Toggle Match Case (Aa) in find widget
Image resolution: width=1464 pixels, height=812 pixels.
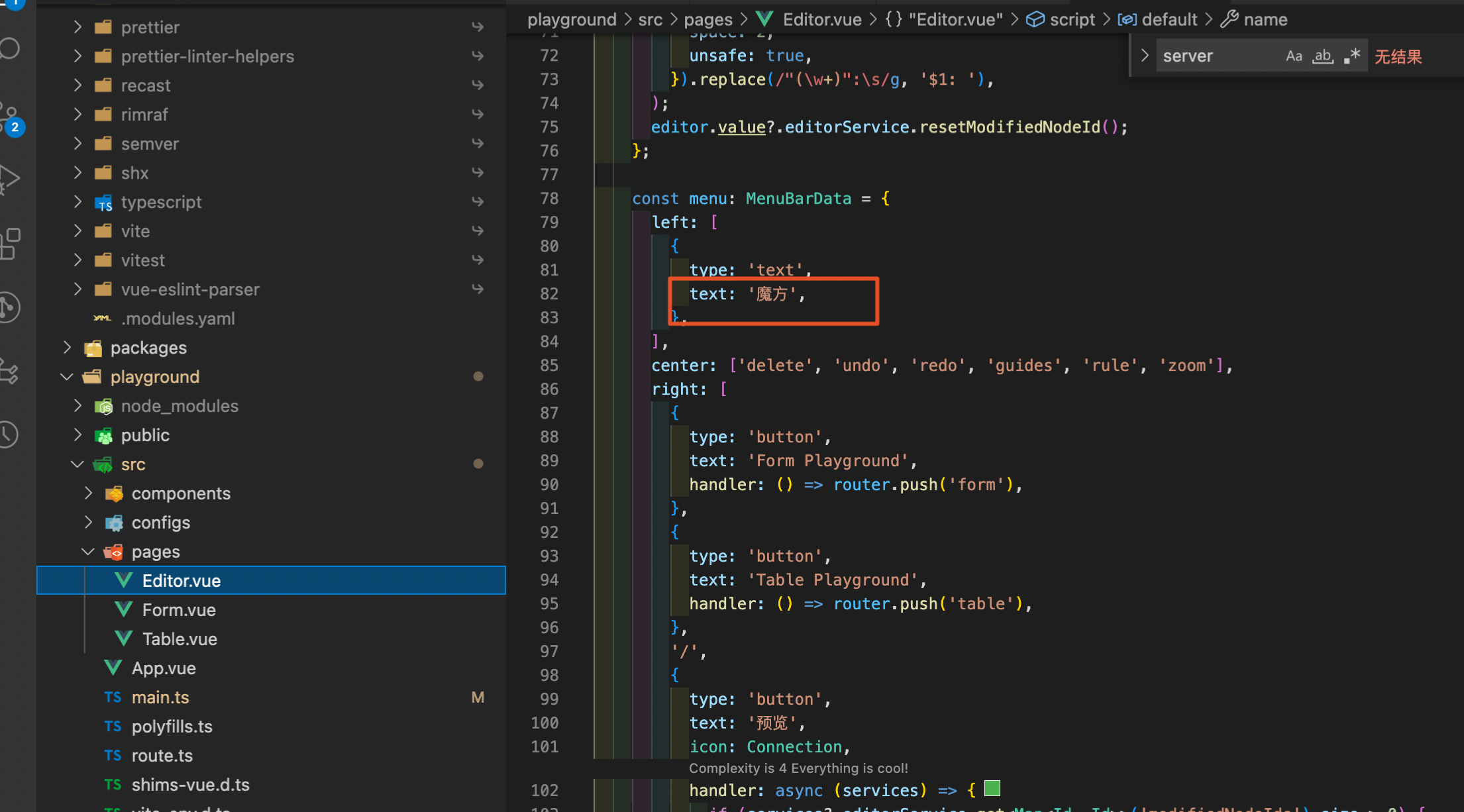point(1294,56)
